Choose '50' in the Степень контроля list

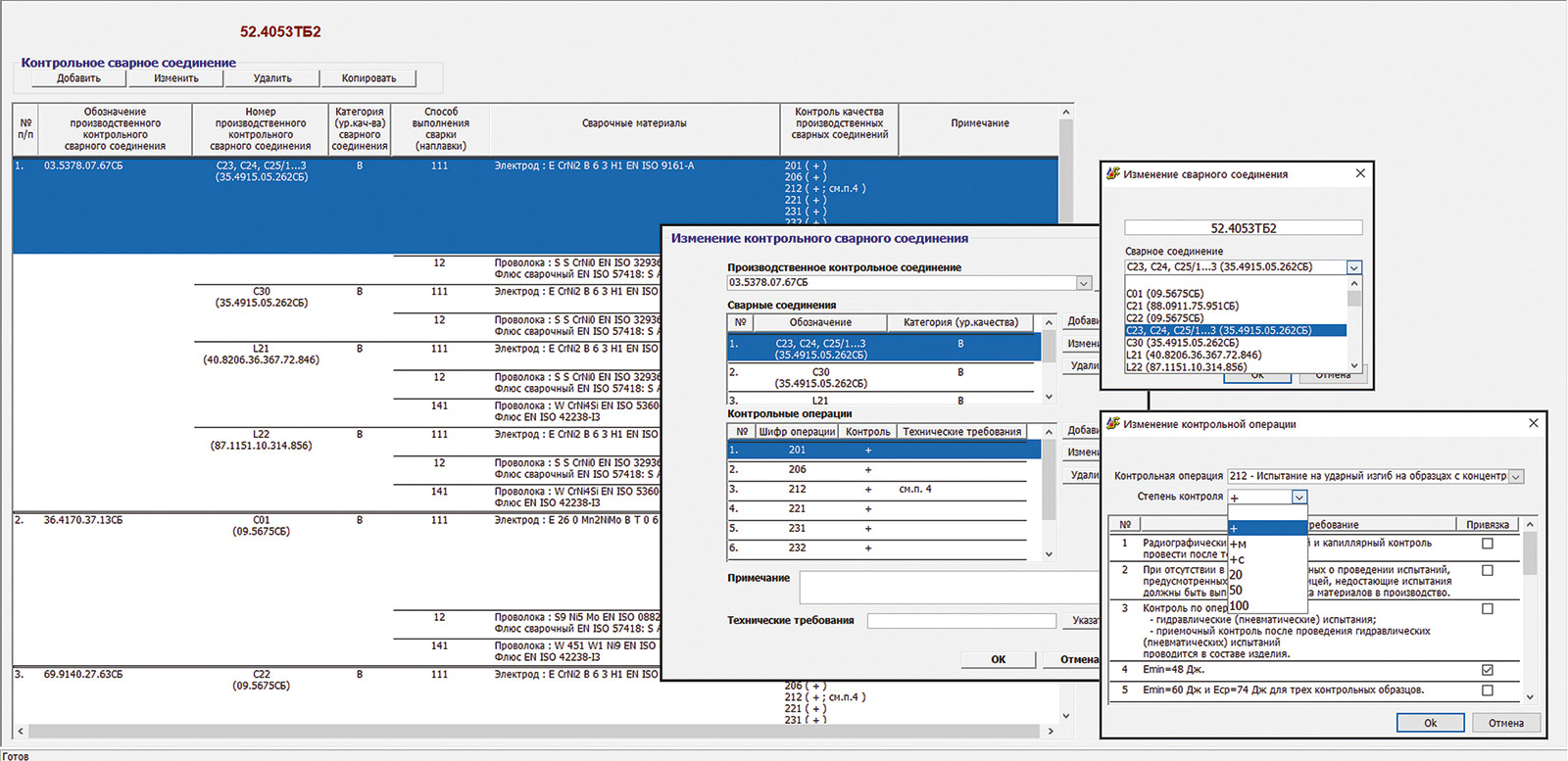(x=1236, y=591)
